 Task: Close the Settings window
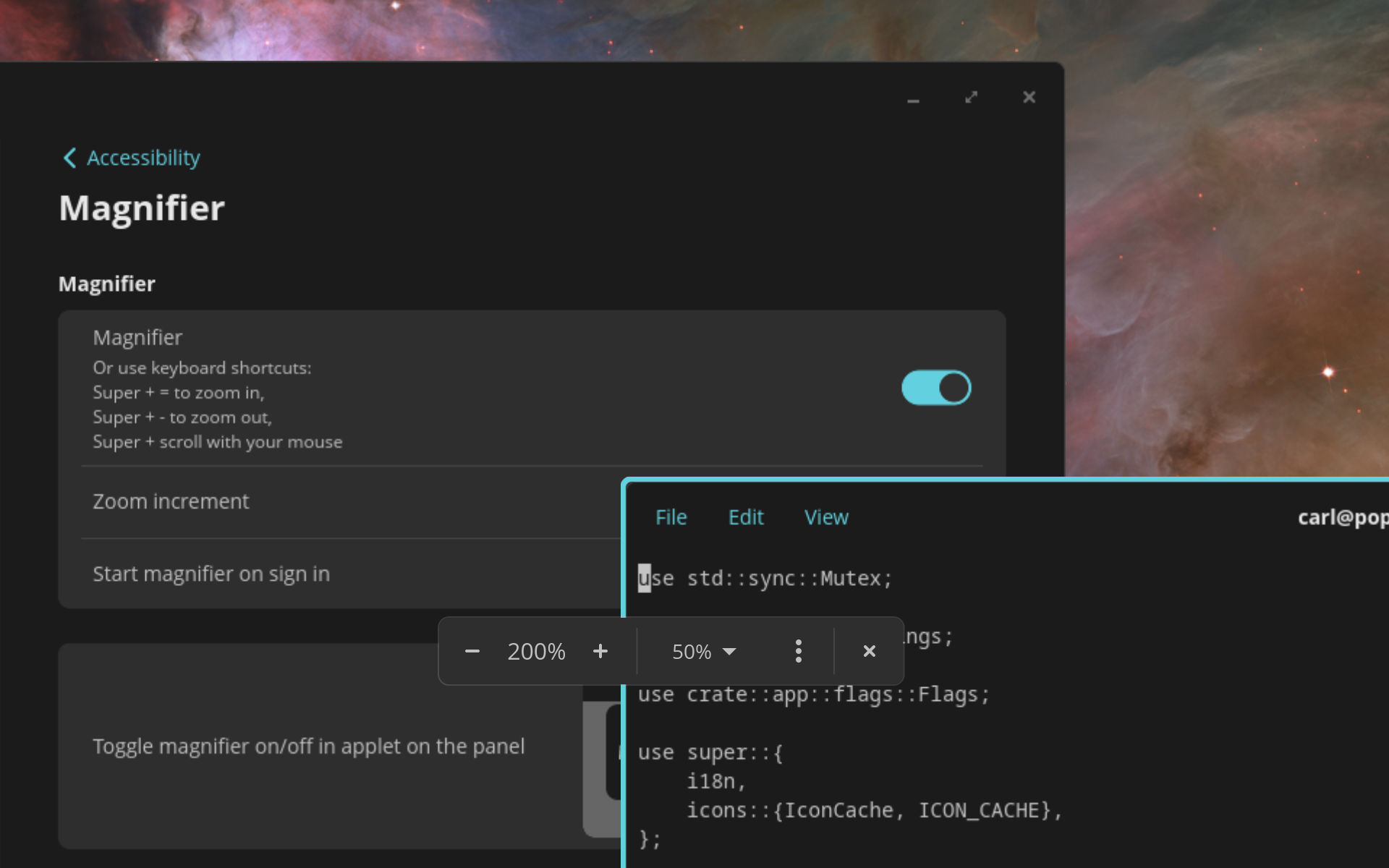point(1029,97)
